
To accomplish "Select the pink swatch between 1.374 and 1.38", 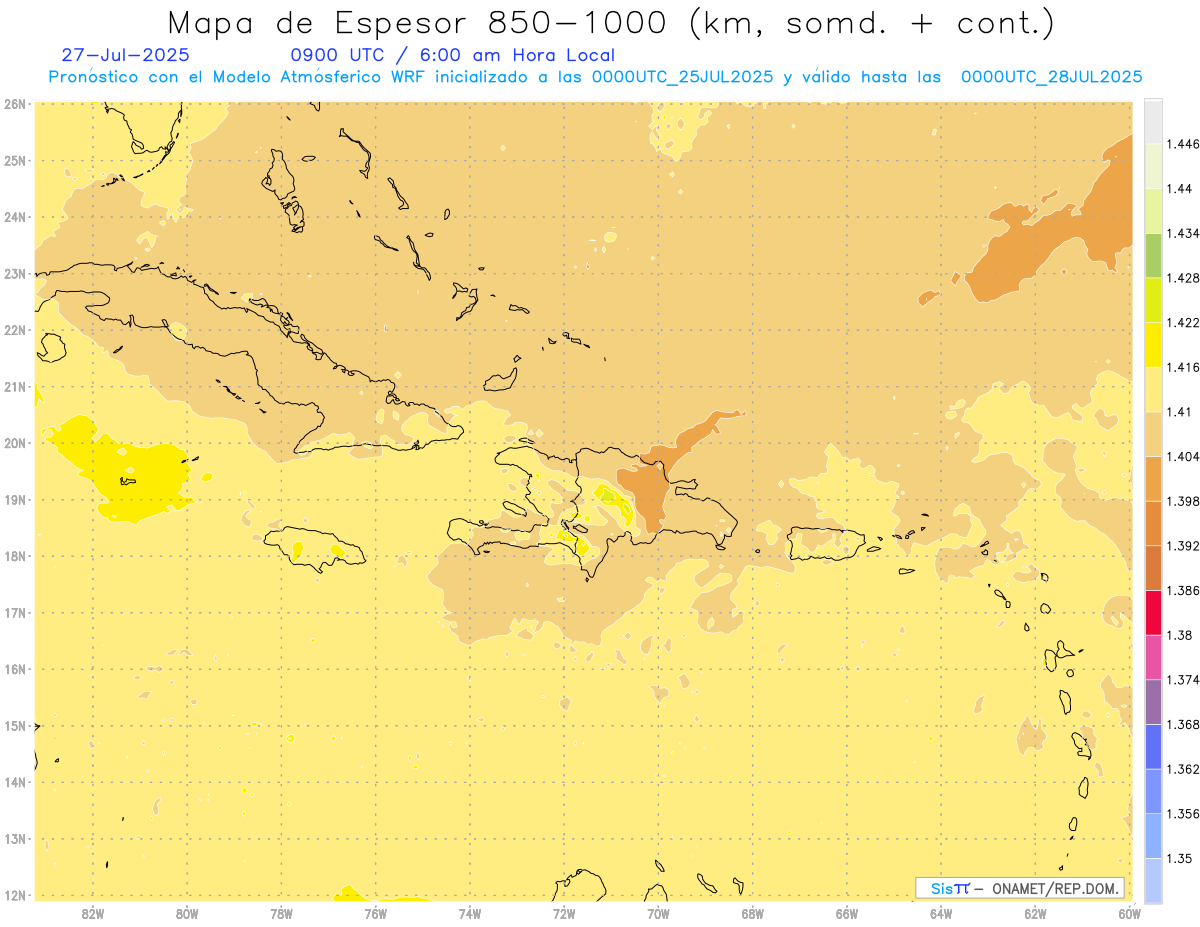I will coord(1153,657).
